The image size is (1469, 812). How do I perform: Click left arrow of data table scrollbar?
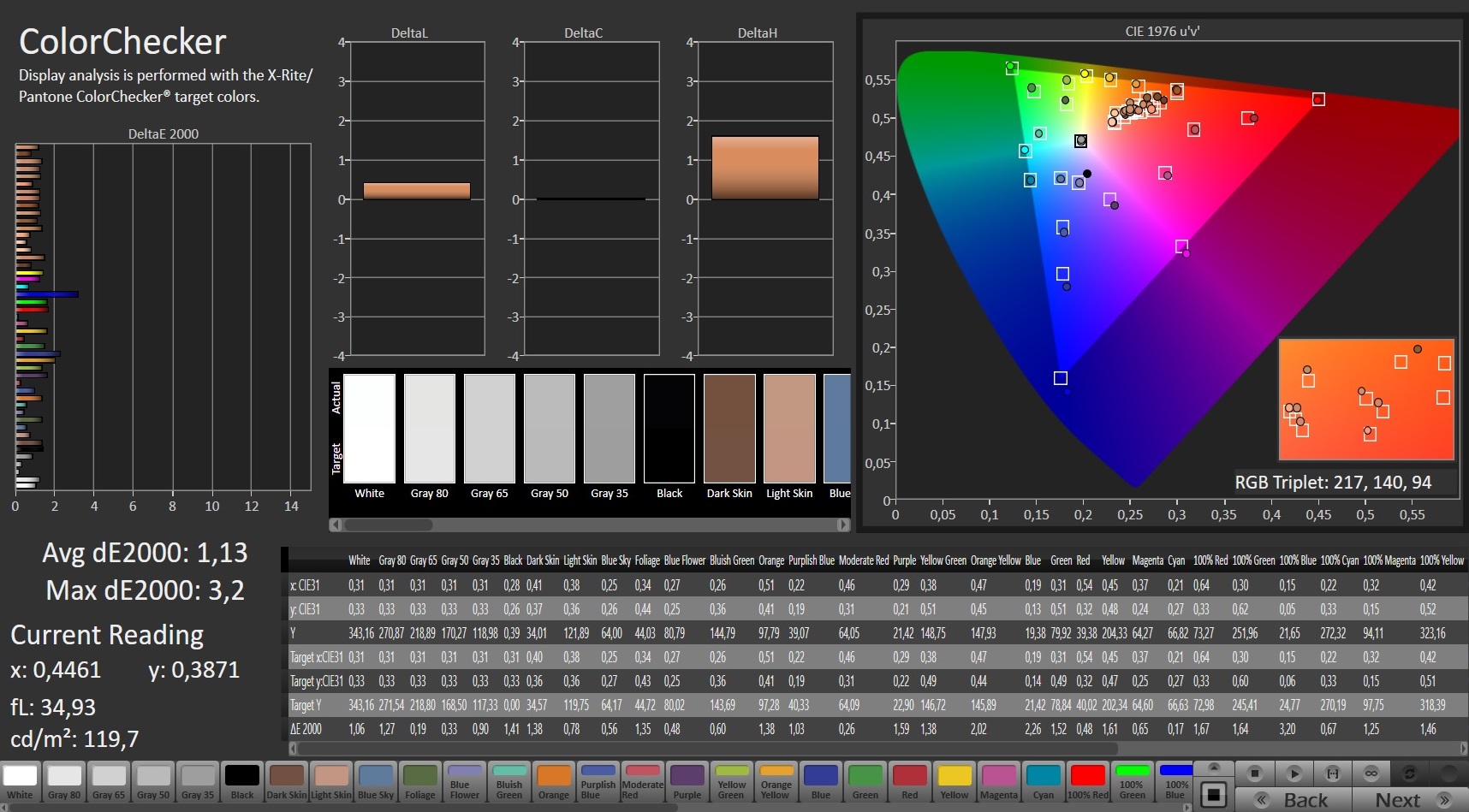coord(293,749)
